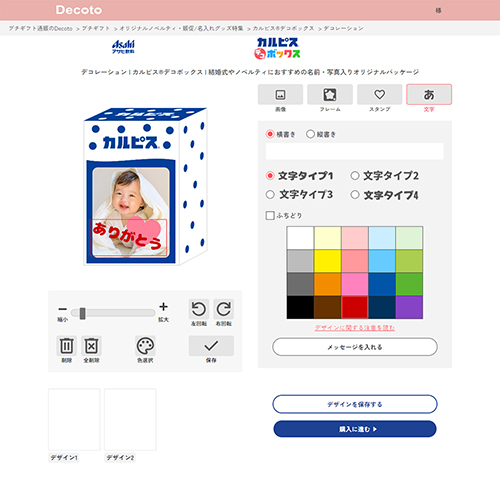The image size is (500, 495).
Task: Pick the pale pink color swatch
Action: pyautogui.click(x=355, y=238)
